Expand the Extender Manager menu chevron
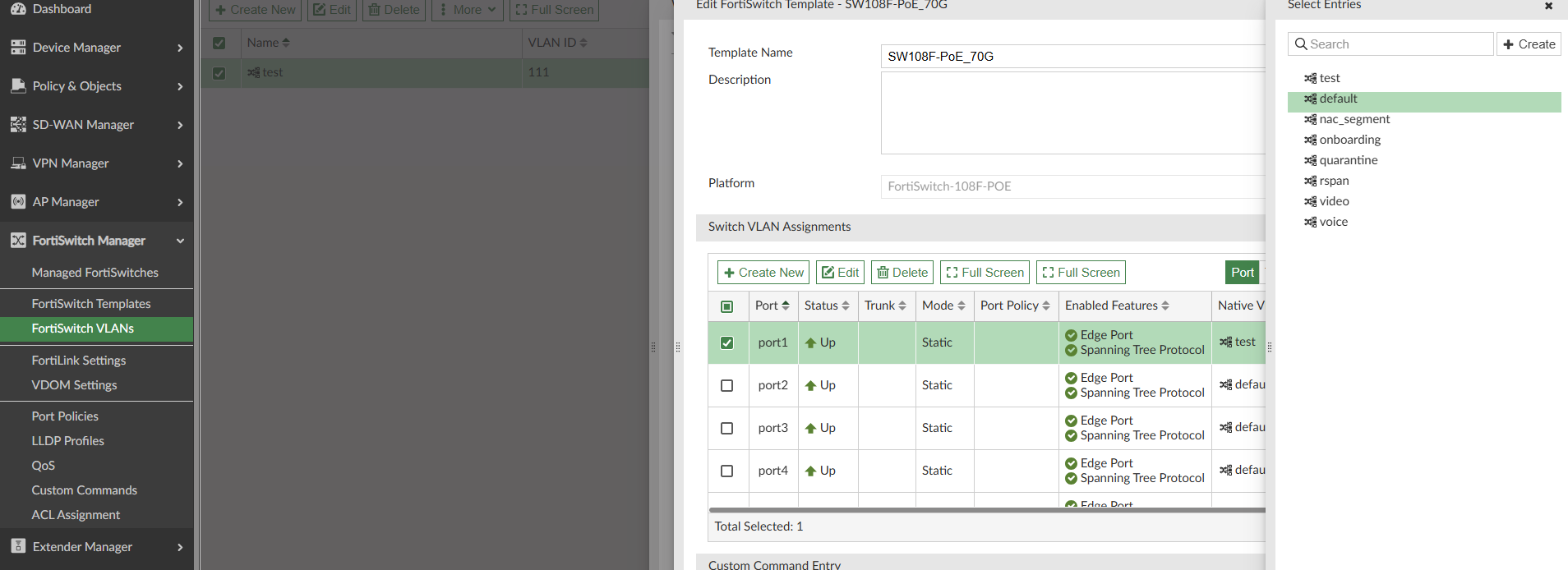The height and width of the screenshot is (570, 1568). pyautogui.click(x=180, y=547)
